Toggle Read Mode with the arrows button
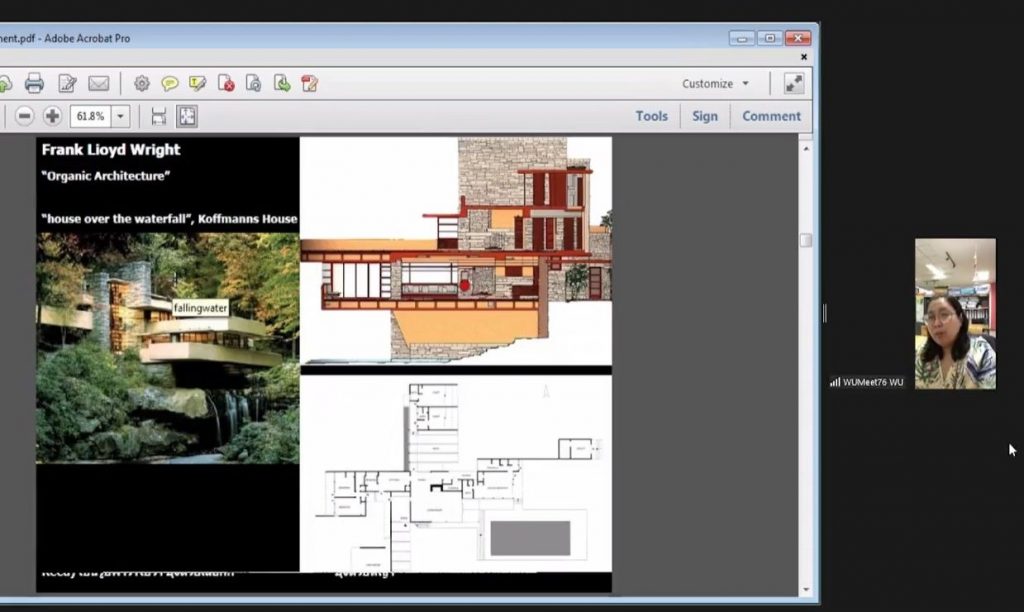 (794, 83)
